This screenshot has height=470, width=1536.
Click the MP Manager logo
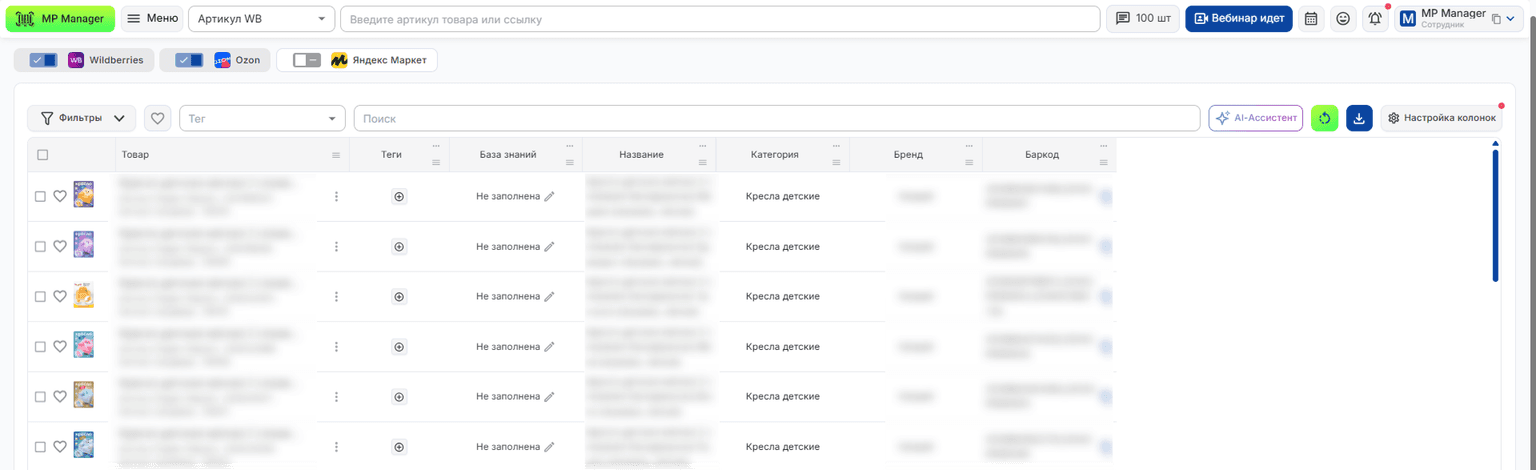click(60, 18)
